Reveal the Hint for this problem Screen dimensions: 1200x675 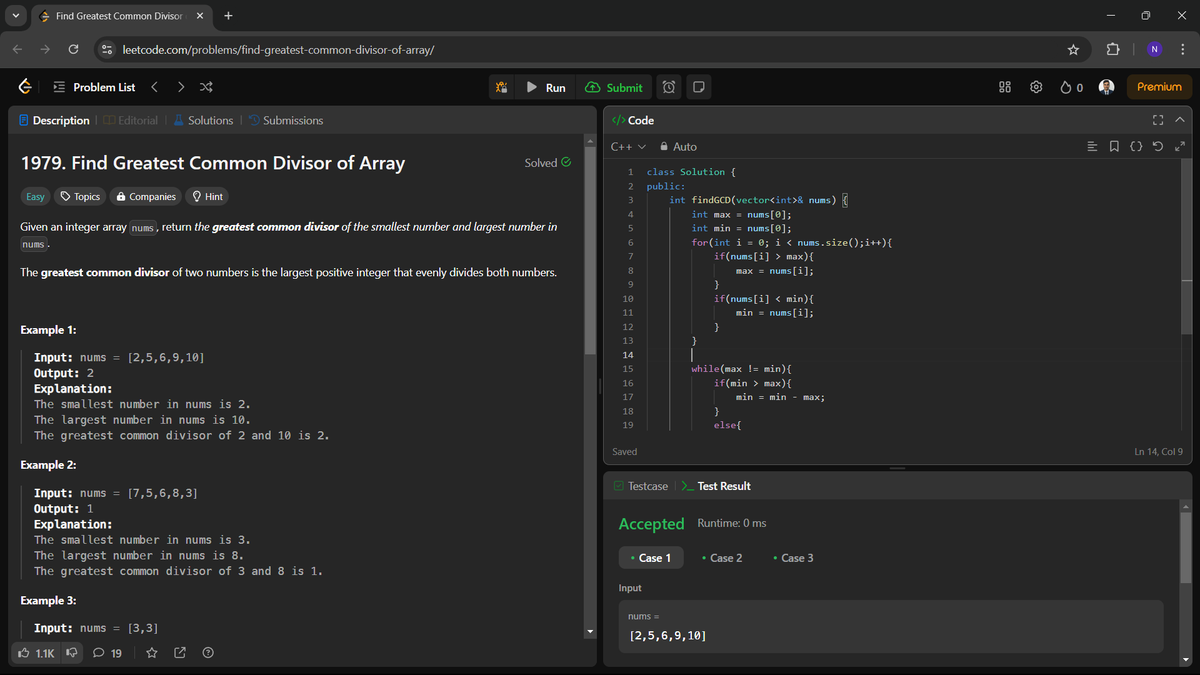click(x=208, y=197)
